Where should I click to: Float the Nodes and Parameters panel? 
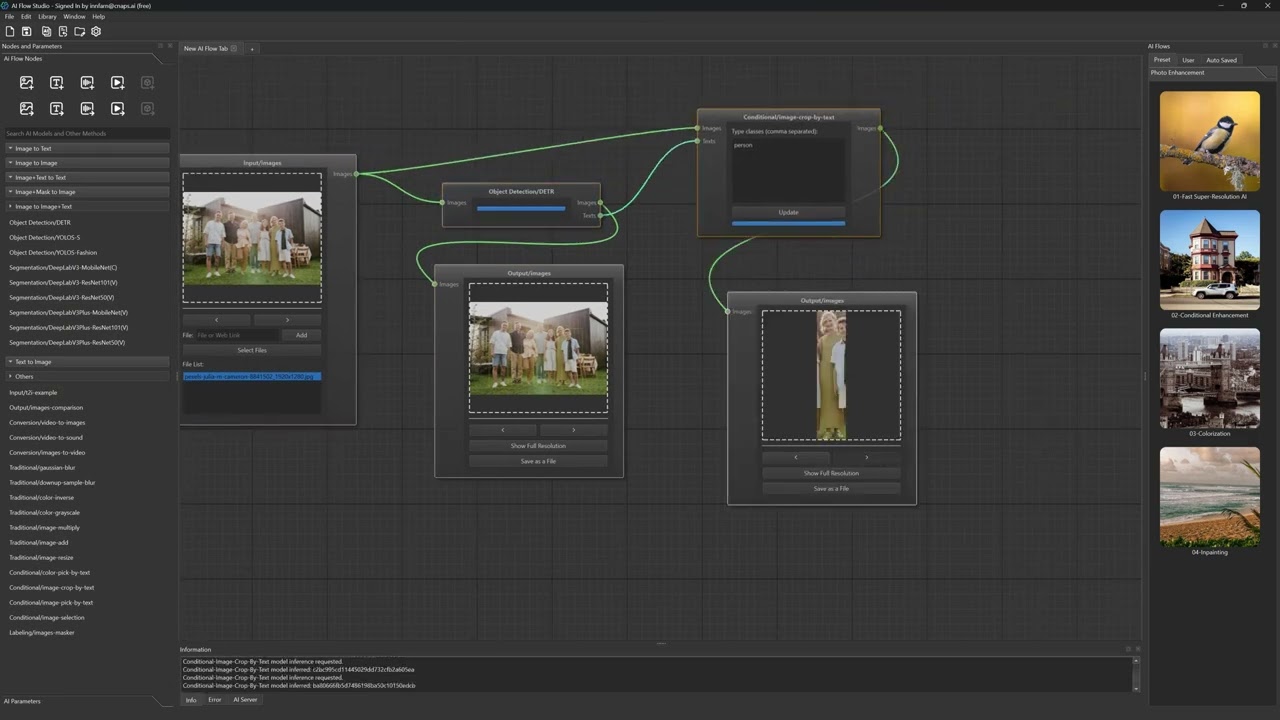pyautogui.click(x=161, y=46)
